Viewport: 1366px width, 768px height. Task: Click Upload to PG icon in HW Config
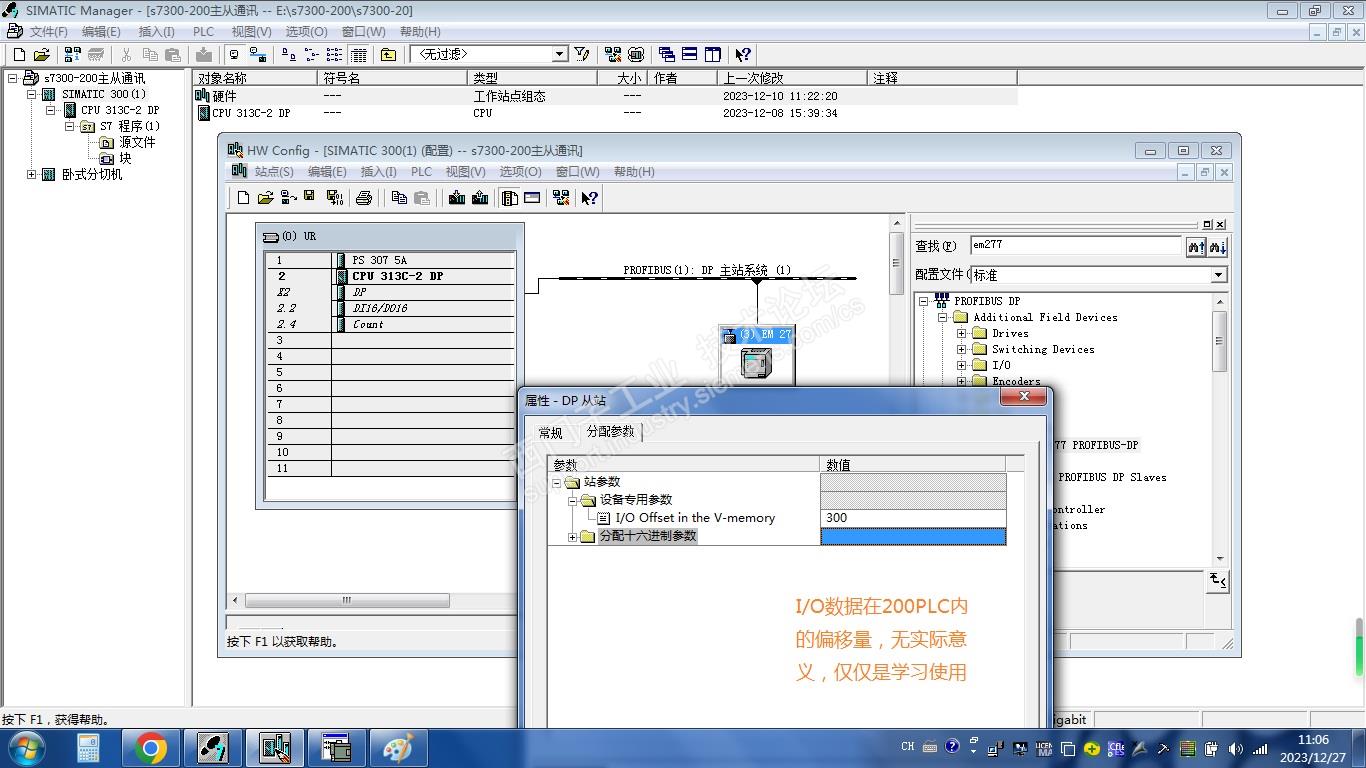coord(480,198)
